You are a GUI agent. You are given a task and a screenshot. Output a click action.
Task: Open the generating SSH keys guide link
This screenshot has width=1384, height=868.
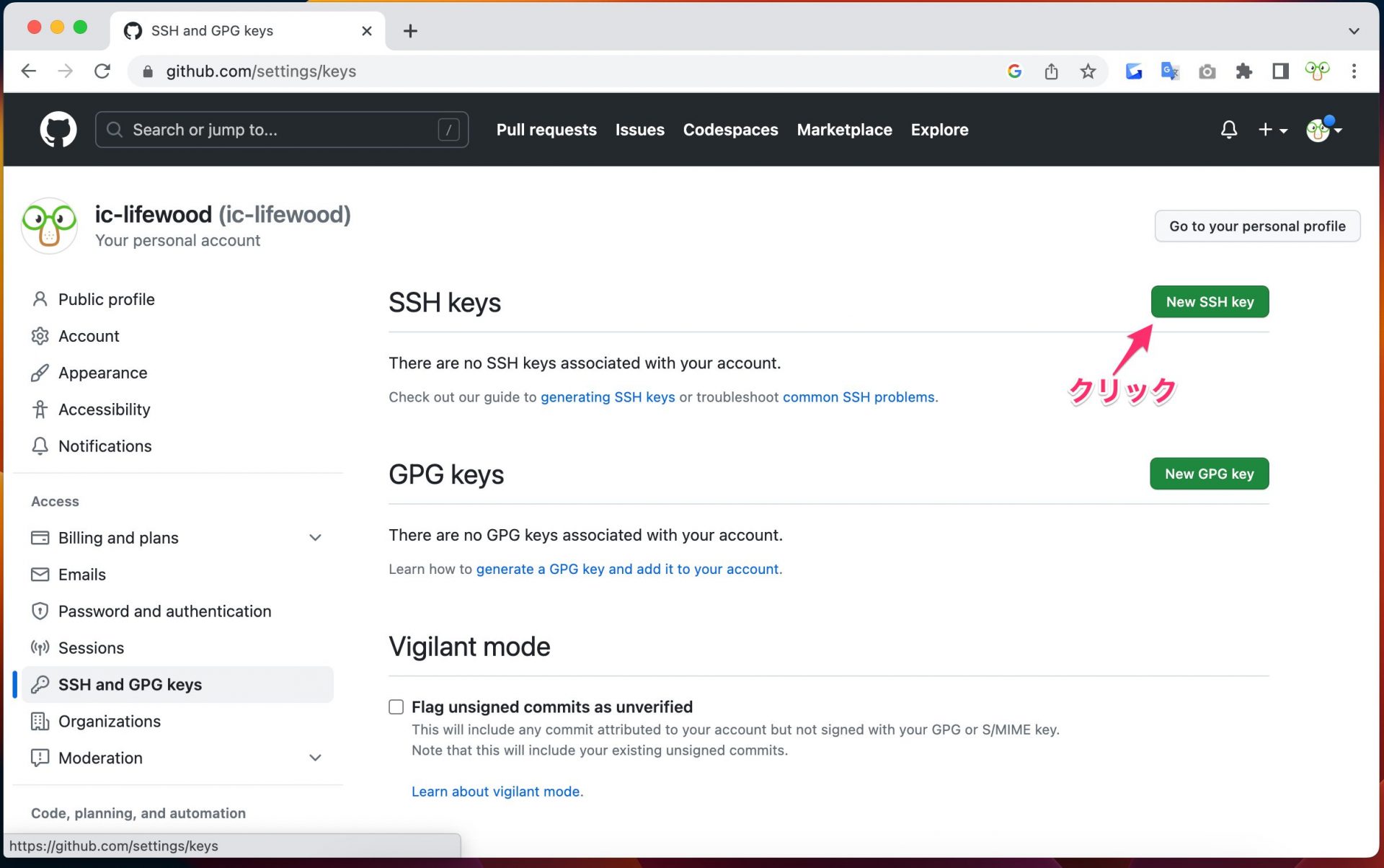click(x=608, y=397)
